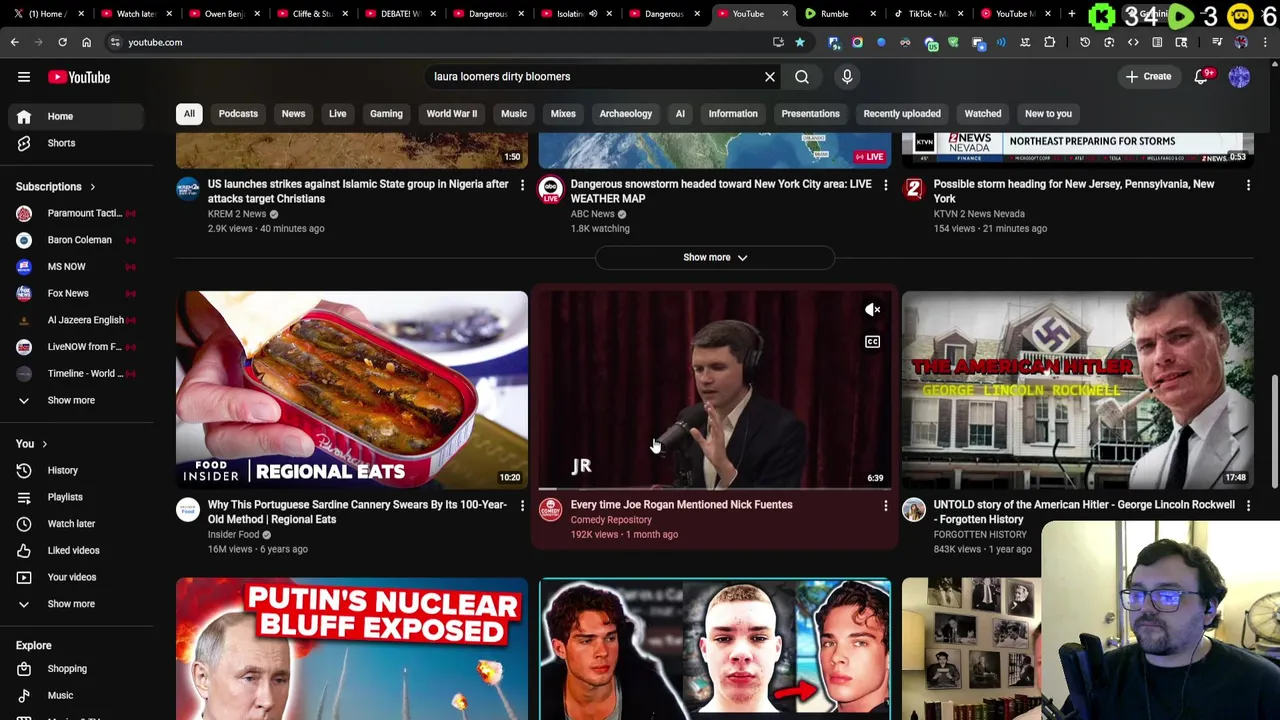Open Shorts in the sidebar

pyautogui.click(x=77, y=143)
